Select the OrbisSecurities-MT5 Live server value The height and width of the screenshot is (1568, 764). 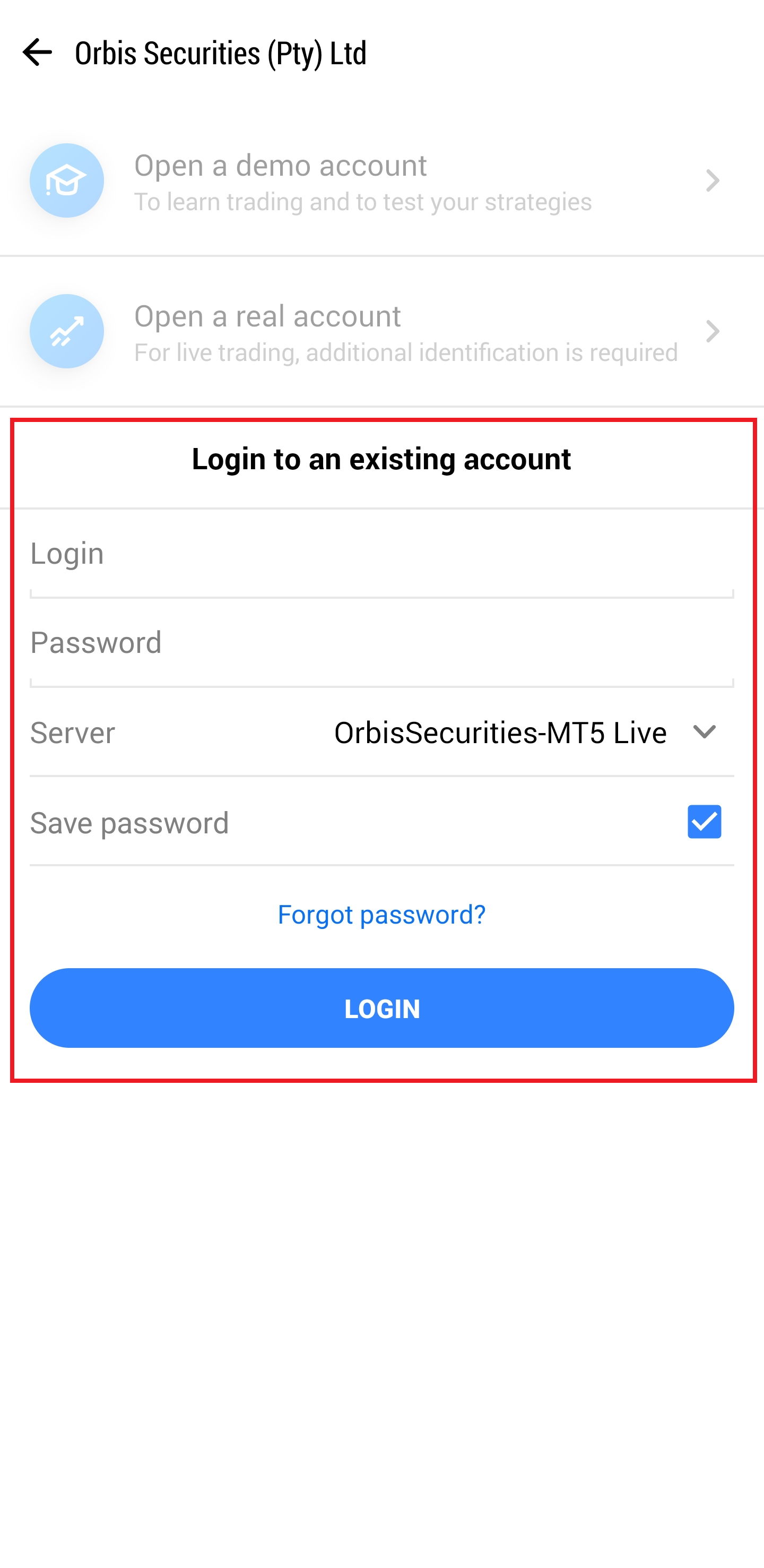coord(499,733)
